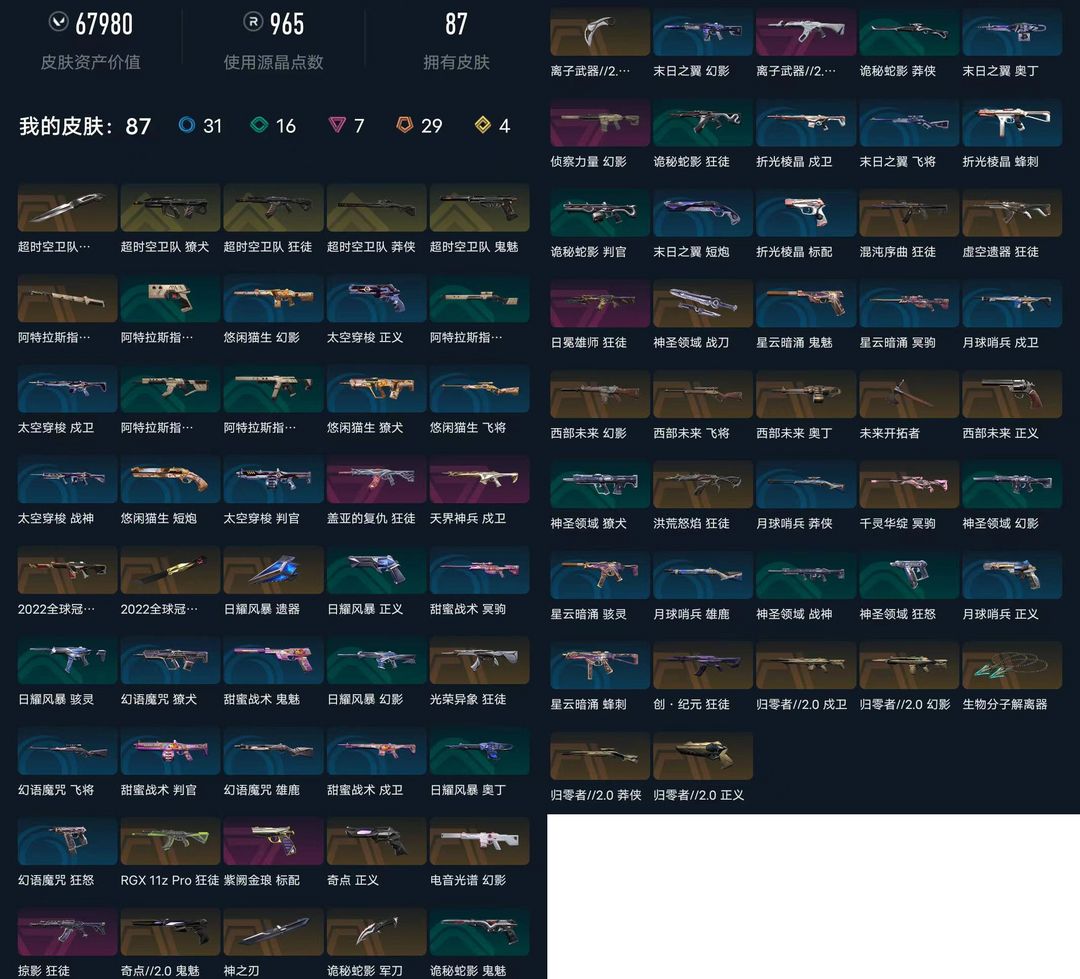Open the 神圣领域 战刀 melee thumbnail

coord(703,303)
